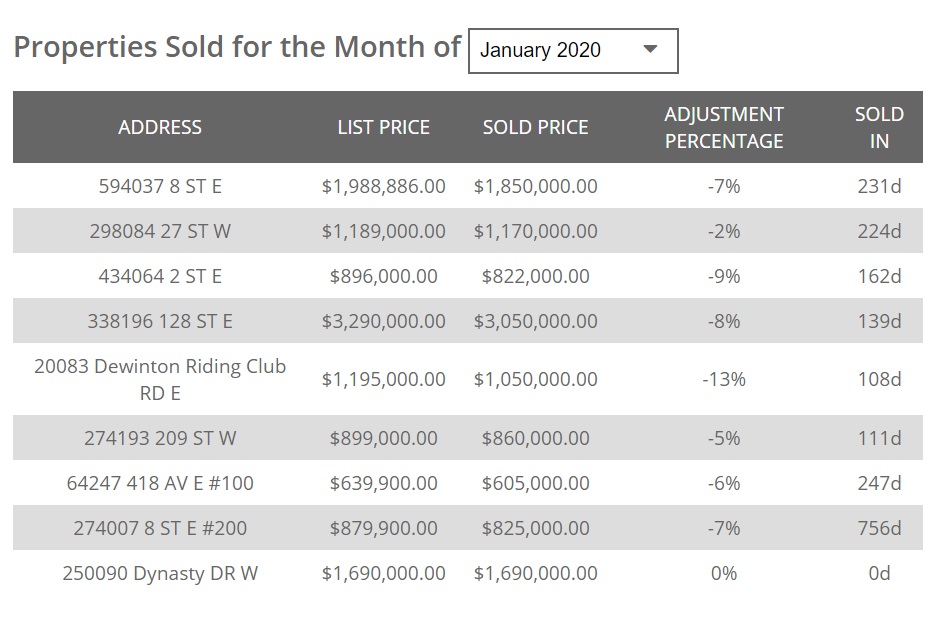
Task: Open the 338196 128 ST E listing
Action: click(160, 321)
